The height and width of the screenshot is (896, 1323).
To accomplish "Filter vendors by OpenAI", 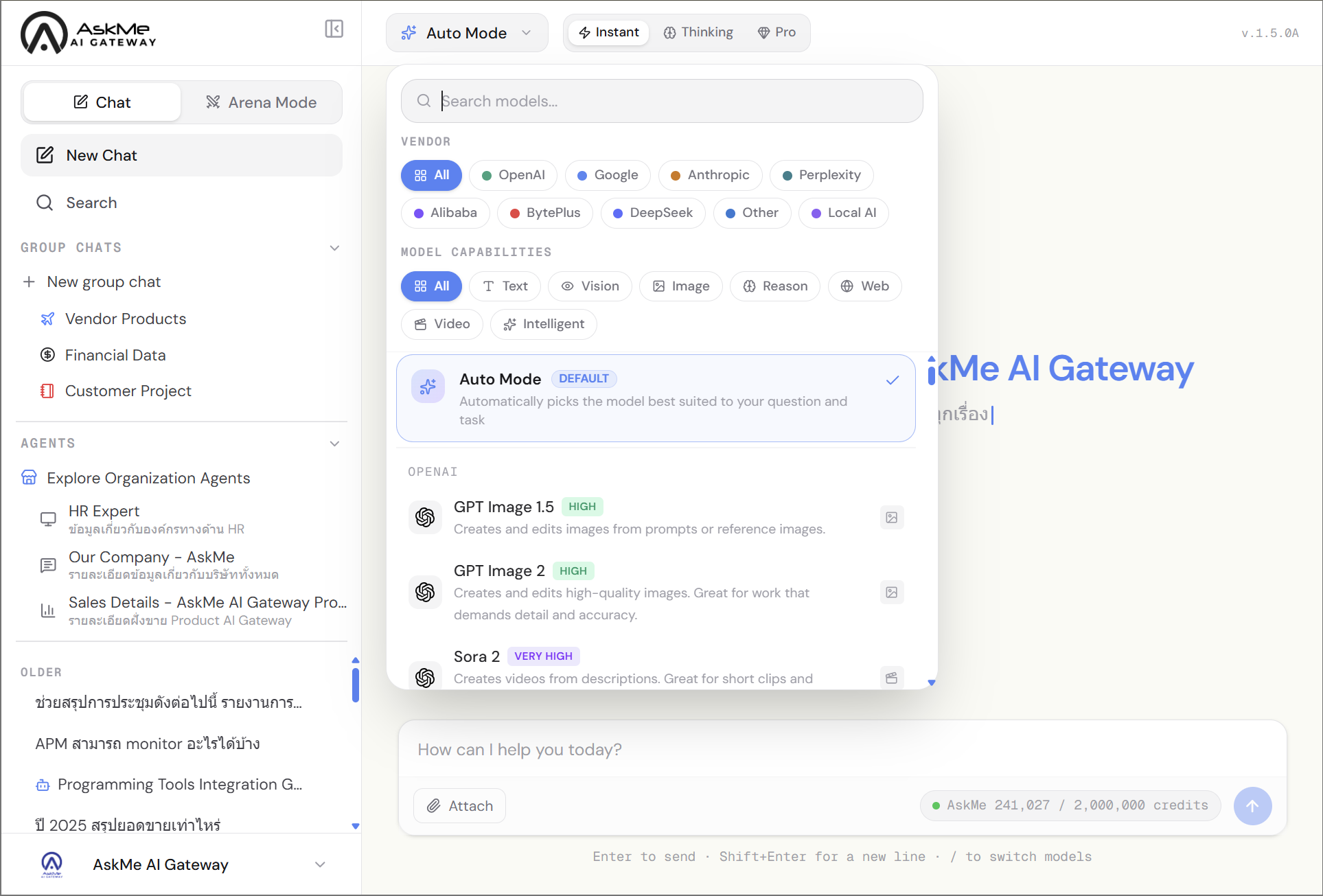I will 513,175.
